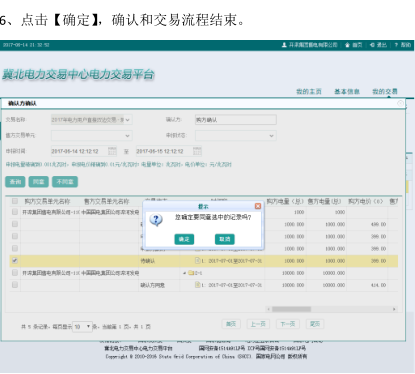This screenshot has height=374, width=415.
Task: Check the checkbox of the last table row
Action: [x=15, y=285]
